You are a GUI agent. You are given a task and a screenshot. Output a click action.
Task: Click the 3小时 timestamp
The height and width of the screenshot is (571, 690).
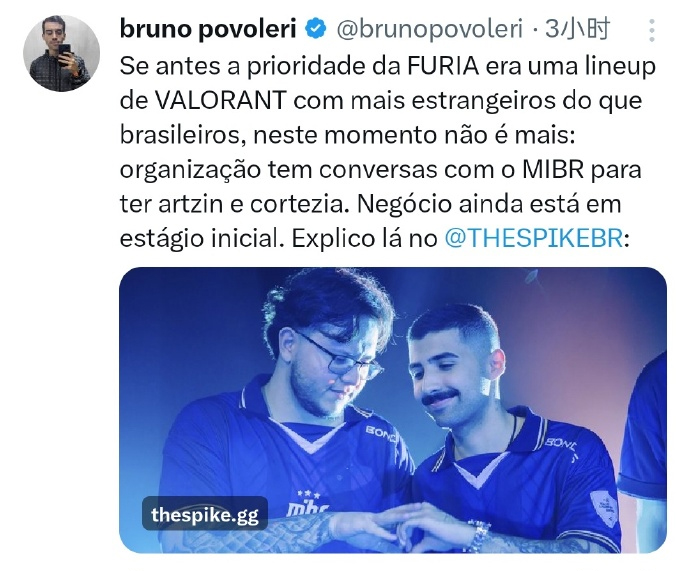577,29
